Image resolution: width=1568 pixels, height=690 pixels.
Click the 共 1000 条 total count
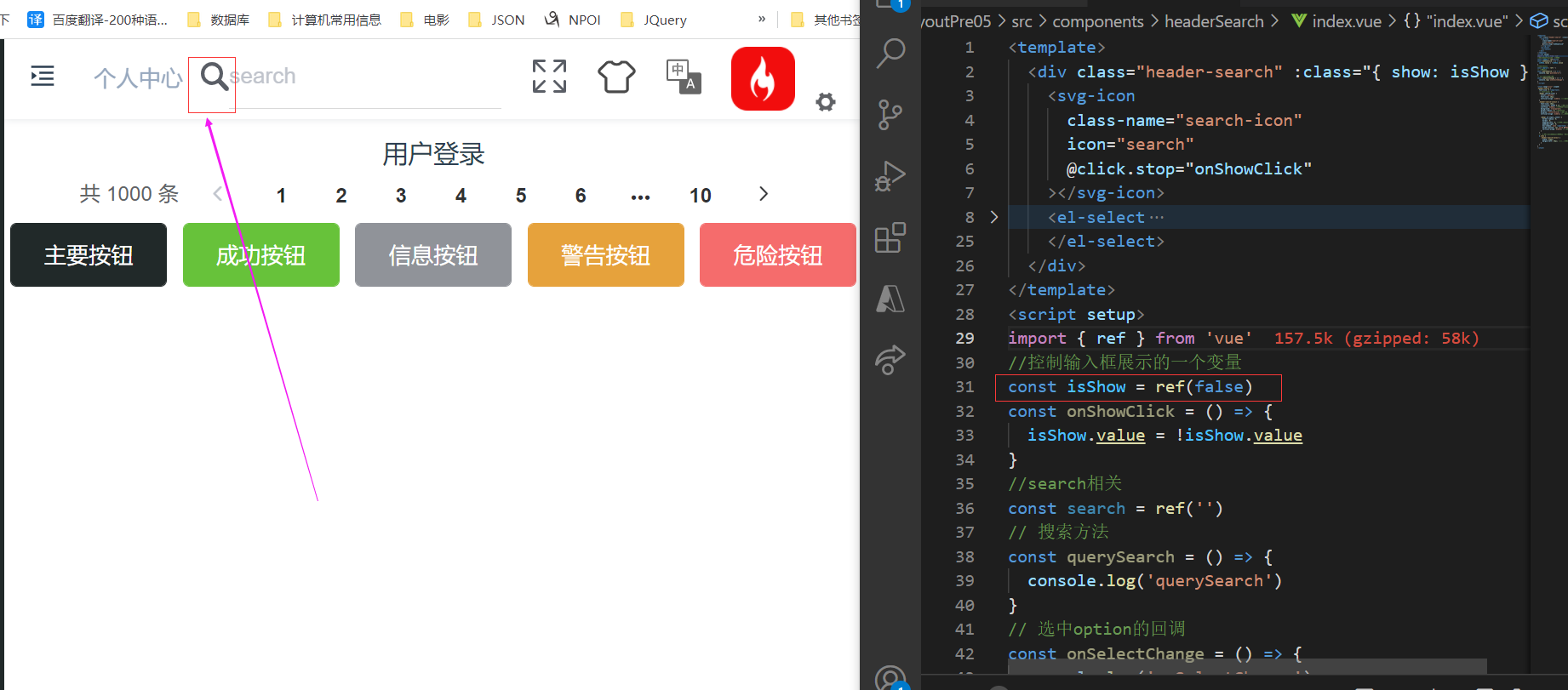[x=129, y=194]
